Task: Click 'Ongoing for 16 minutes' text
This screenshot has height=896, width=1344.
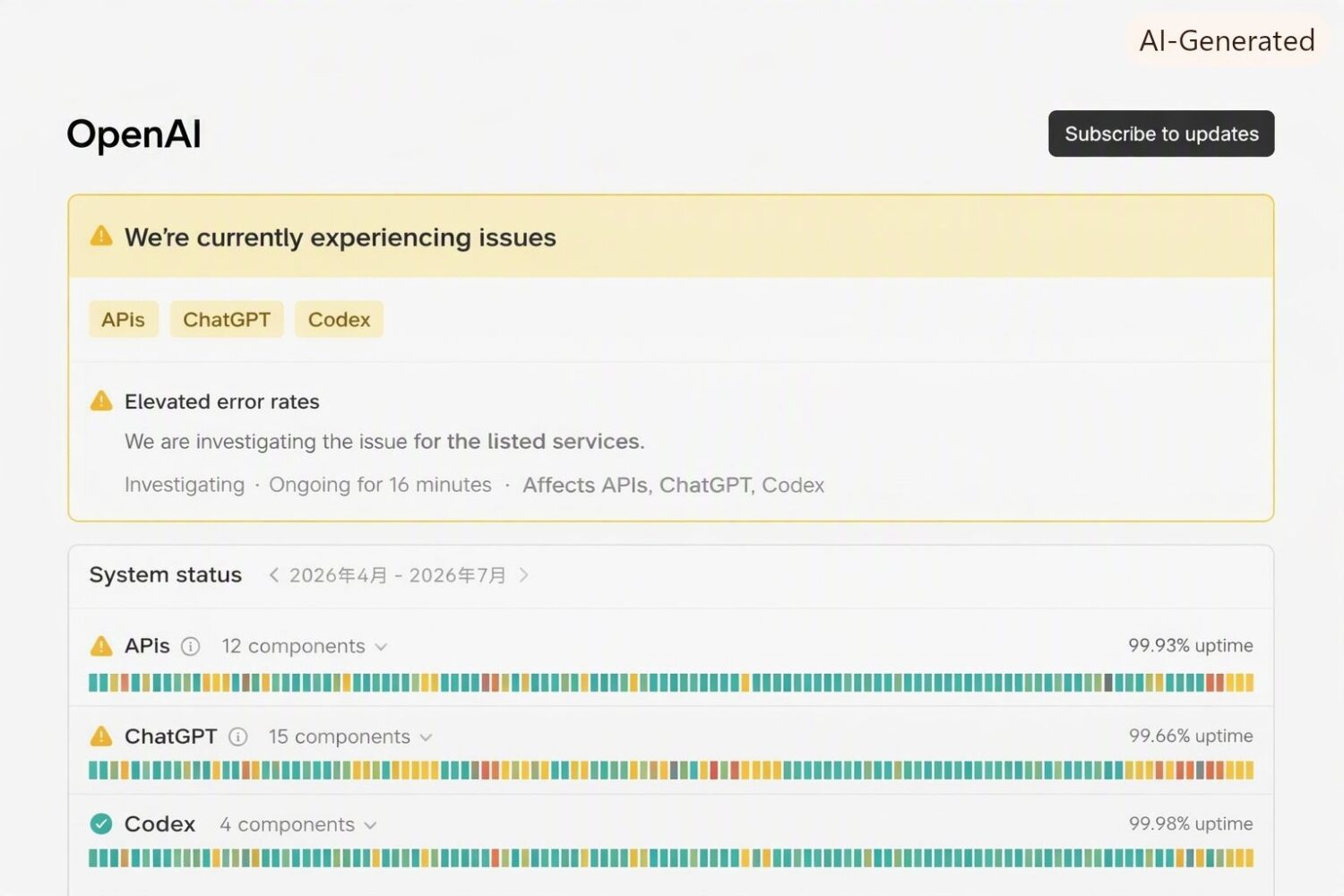Action: tap(381, 485)
